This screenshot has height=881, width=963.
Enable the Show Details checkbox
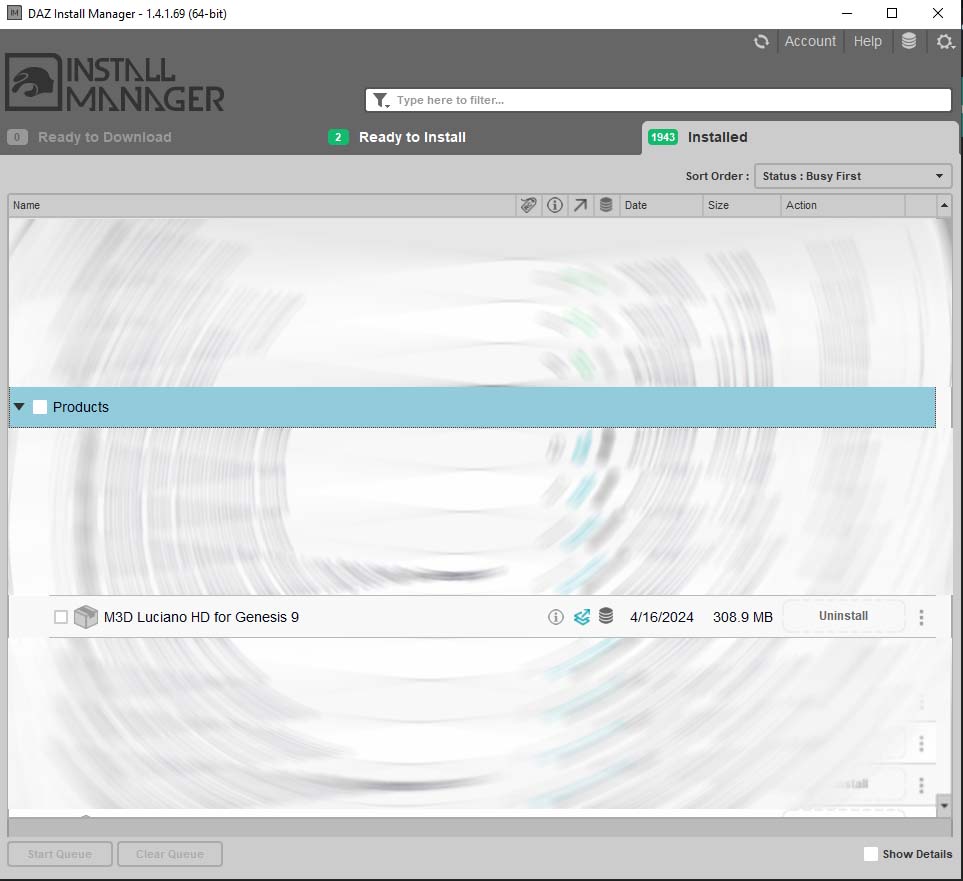click(870, 854)
